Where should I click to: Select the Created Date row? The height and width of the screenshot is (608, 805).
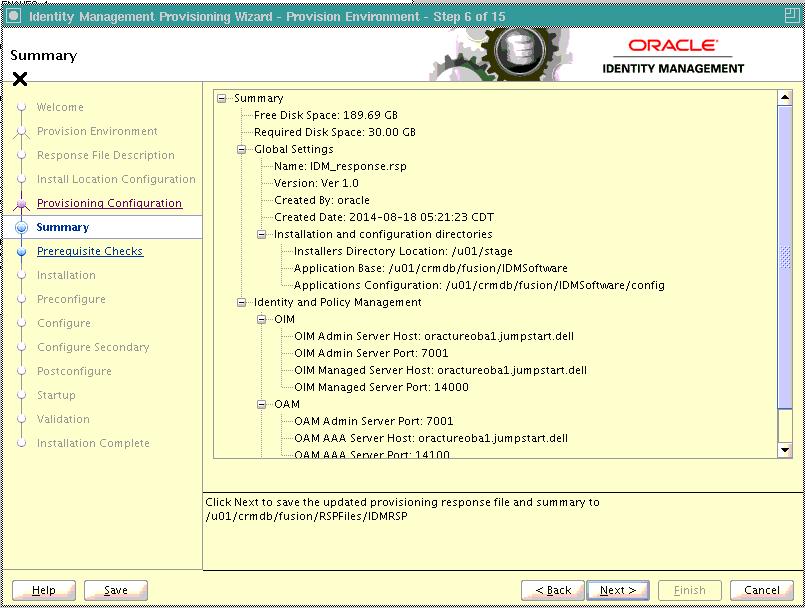384,217
